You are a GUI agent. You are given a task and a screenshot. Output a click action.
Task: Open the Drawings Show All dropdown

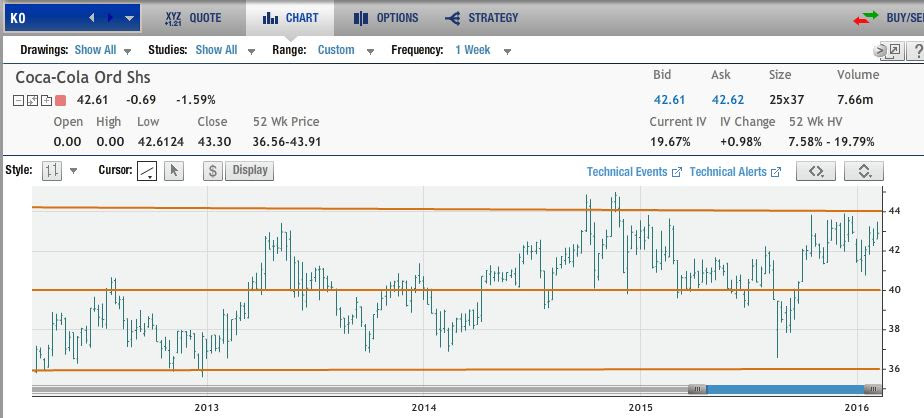click(x=103, y=50)
